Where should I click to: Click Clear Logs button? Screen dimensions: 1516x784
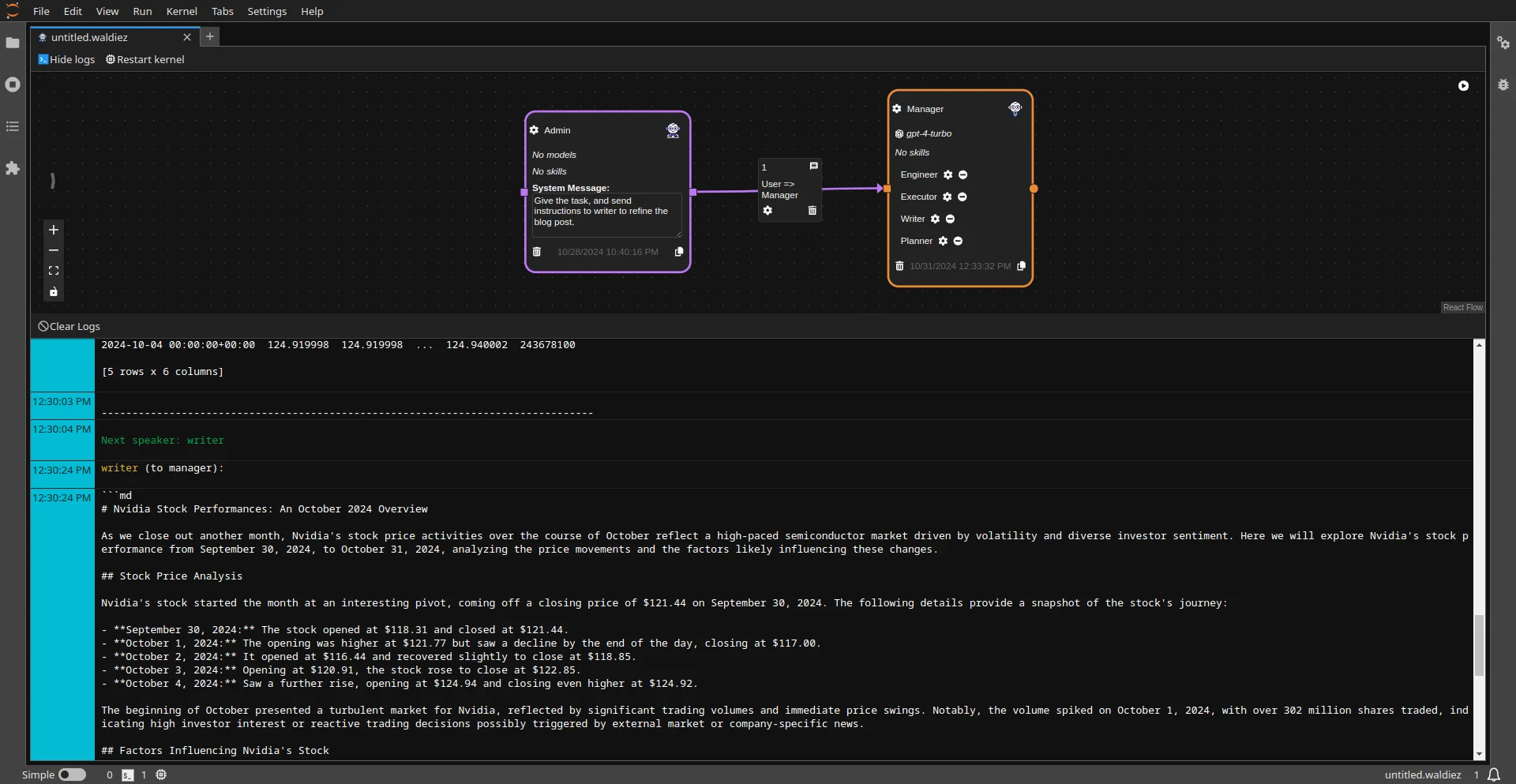click(69, 326)
